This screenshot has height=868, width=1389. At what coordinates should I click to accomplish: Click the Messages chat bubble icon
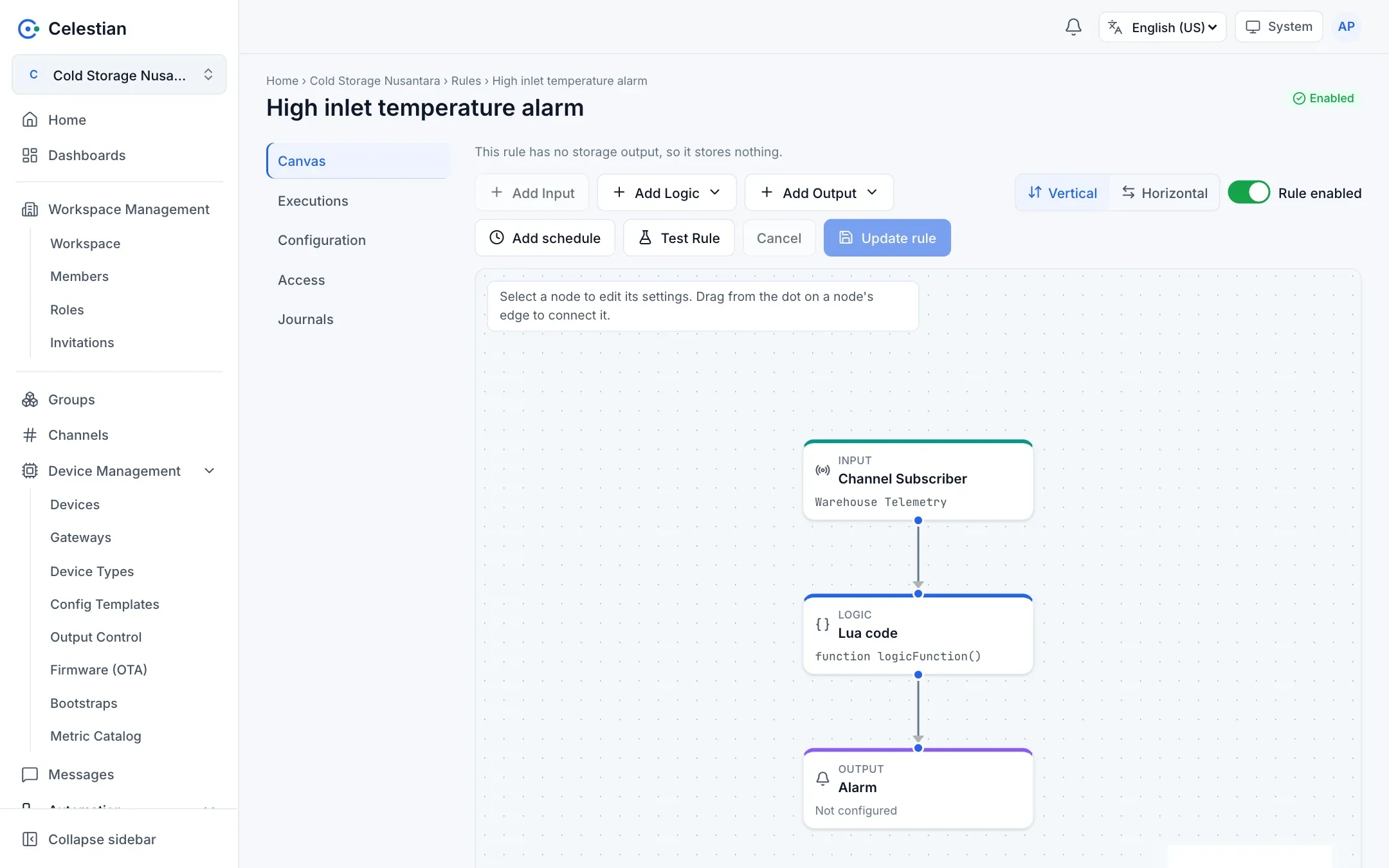tap(30, 774)
